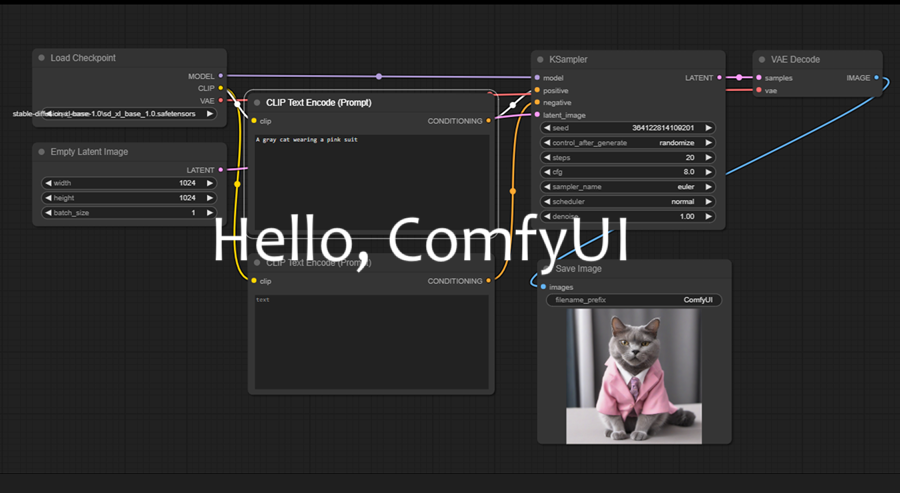
Task: Click midpoint dot on the orange conditioning link
Action: coord(513,191)
